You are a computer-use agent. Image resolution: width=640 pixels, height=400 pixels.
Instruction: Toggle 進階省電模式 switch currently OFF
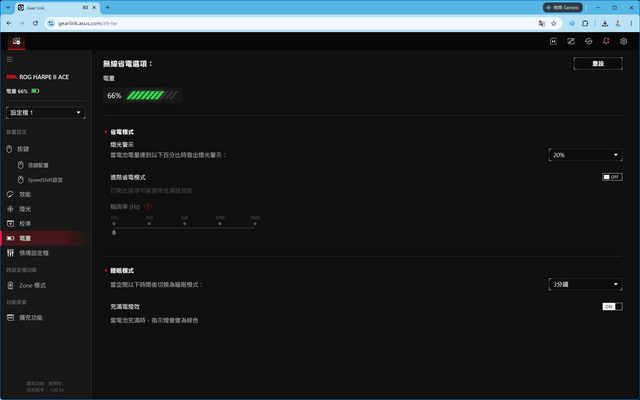[612, 177]
